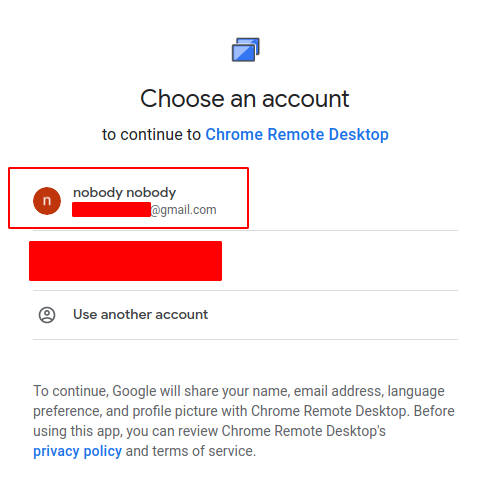Viewport: 480px width, 489px height.
Task: Click the divider line under Use another account
Action: point(245,340)
